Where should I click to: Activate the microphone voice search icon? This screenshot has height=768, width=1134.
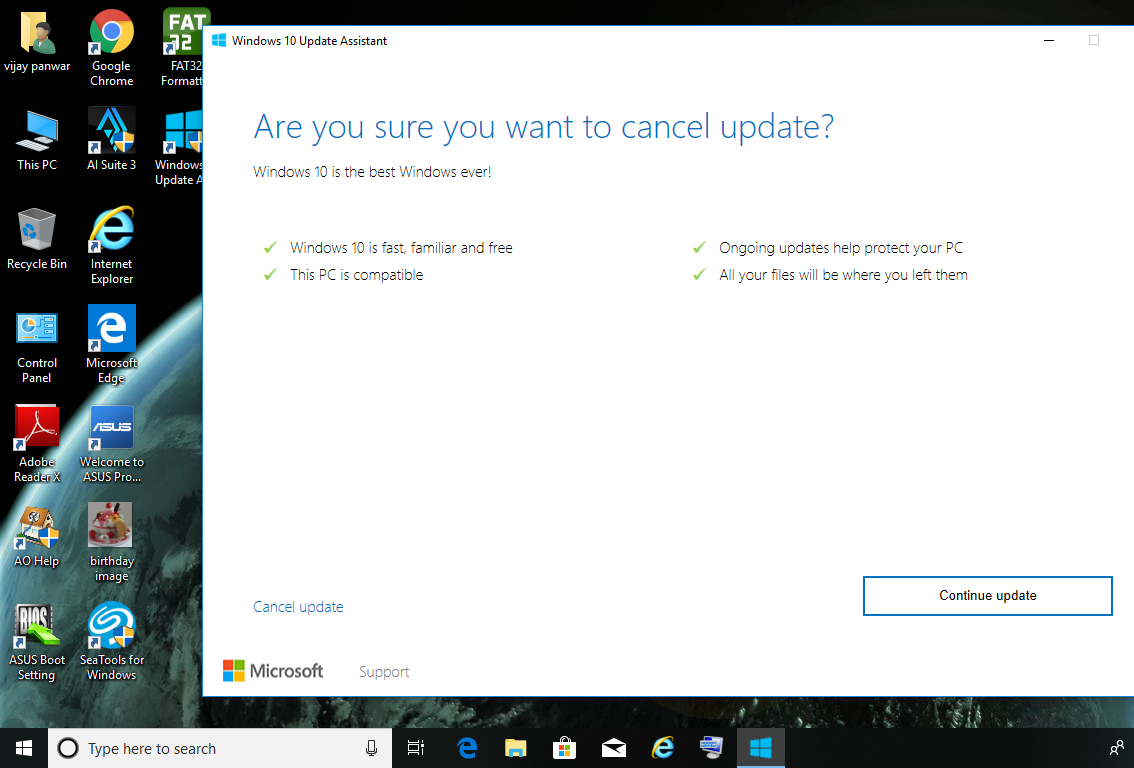point(371,748)
